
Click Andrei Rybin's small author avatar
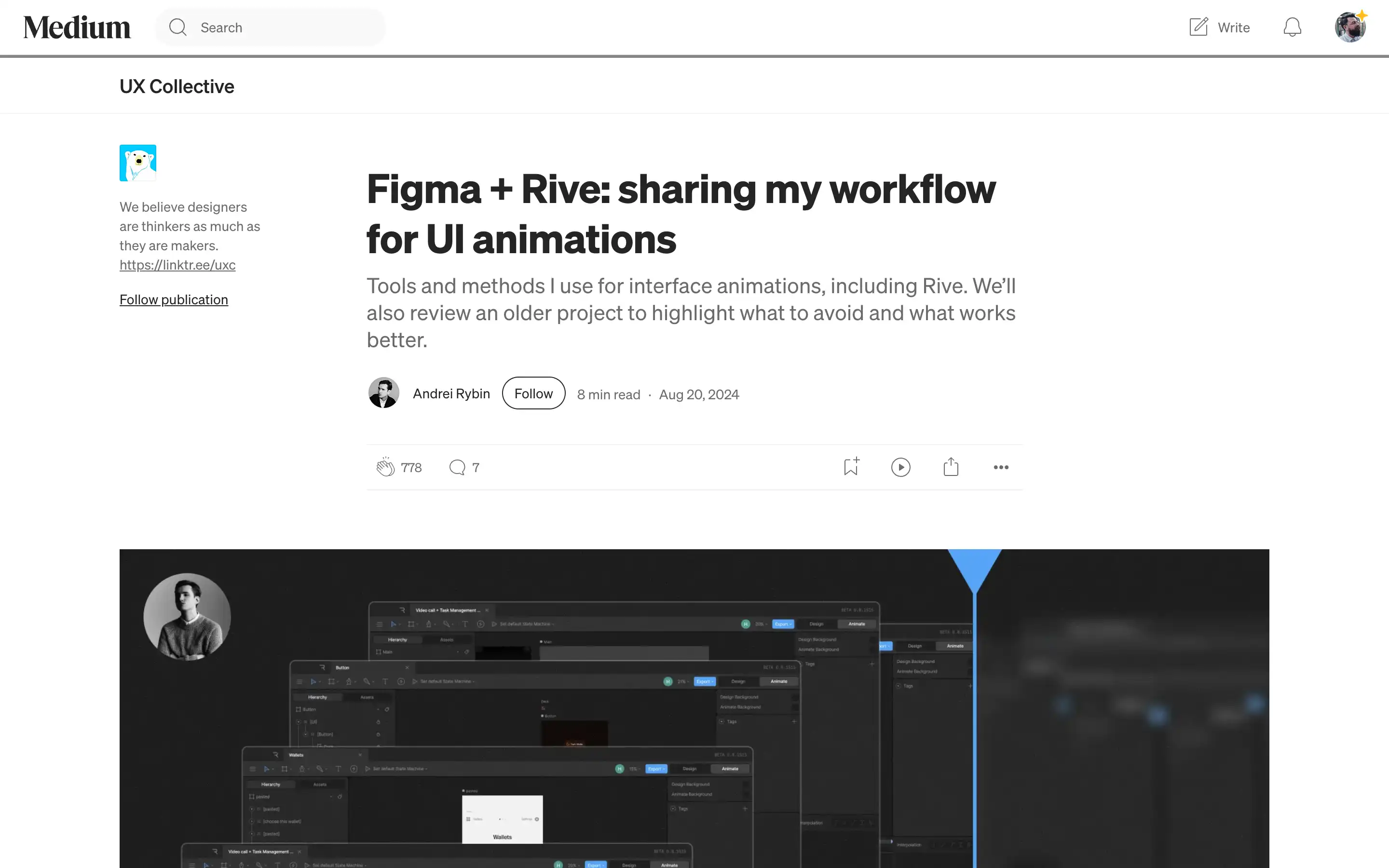(x=383, y=393)
